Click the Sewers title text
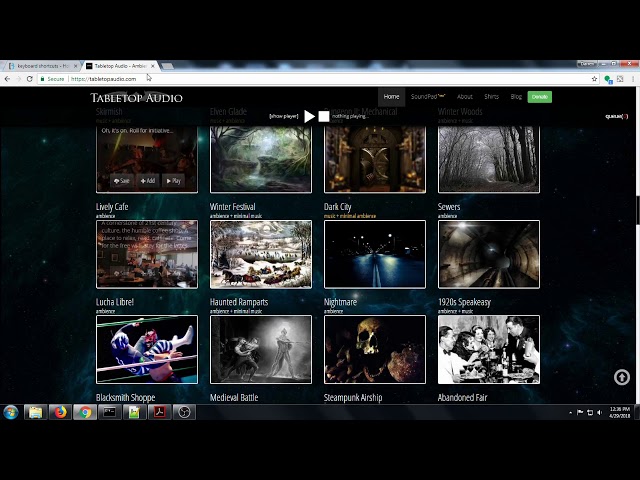The image size is (640, 480). pyautogui.click(x=449, y=207)
